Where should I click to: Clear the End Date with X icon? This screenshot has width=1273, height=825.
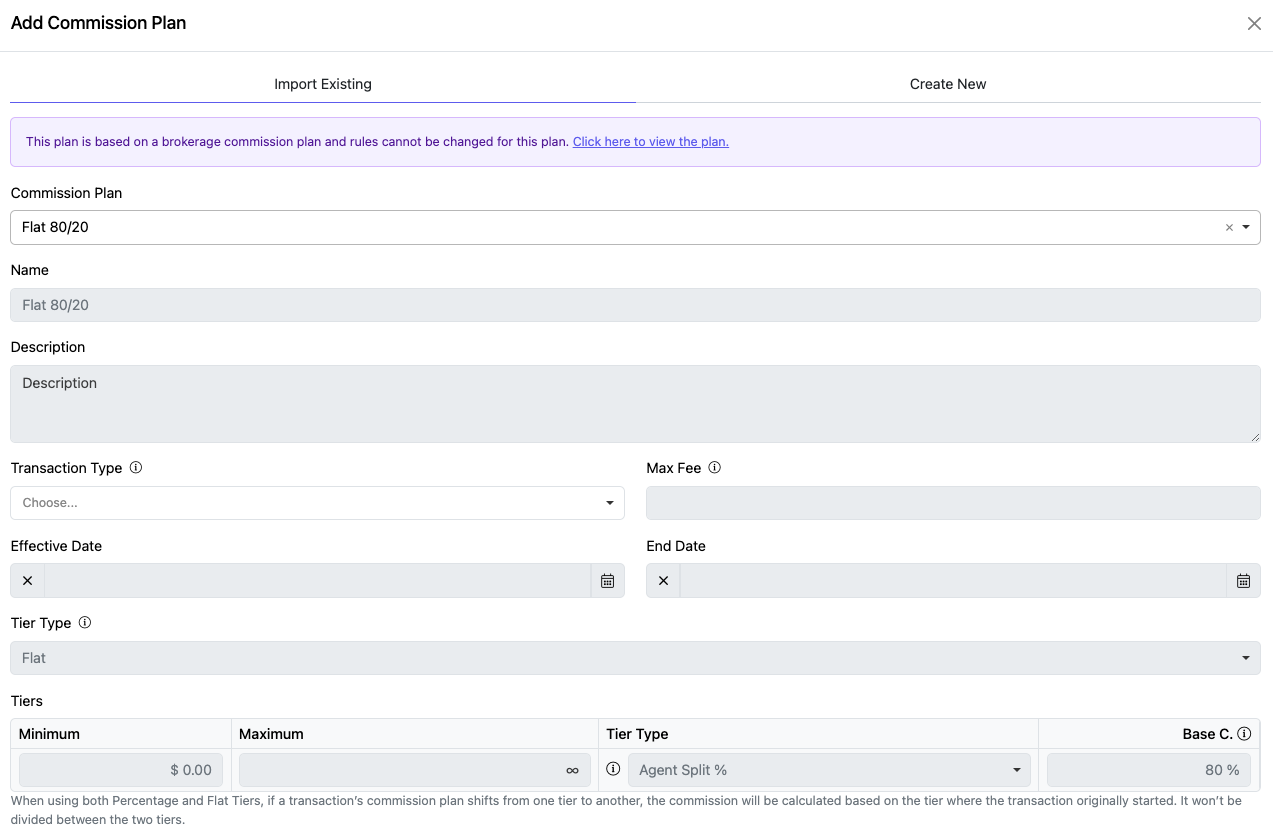pyautogui.click(x=663, y=581)
